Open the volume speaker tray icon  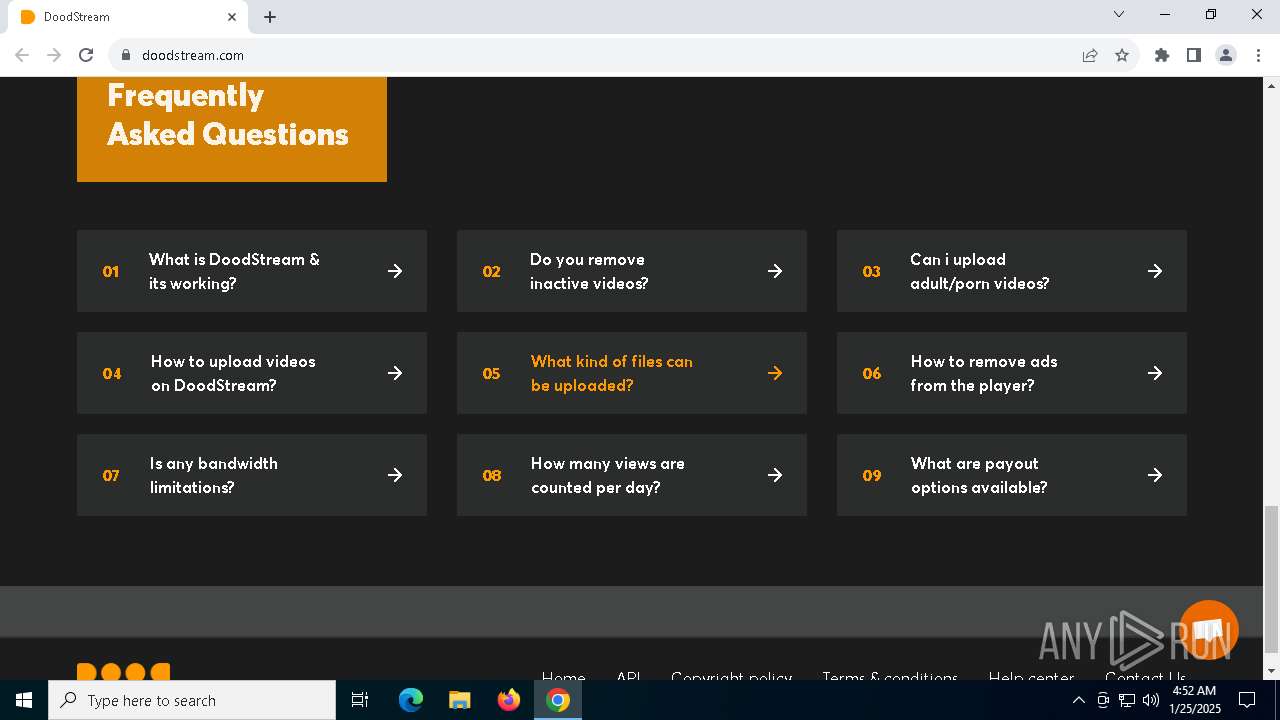point(1151,700)
